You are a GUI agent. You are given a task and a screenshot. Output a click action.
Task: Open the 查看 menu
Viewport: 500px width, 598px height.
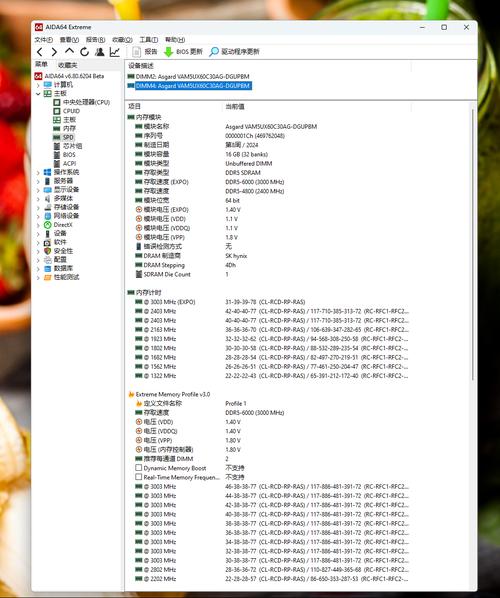point(69,40)
